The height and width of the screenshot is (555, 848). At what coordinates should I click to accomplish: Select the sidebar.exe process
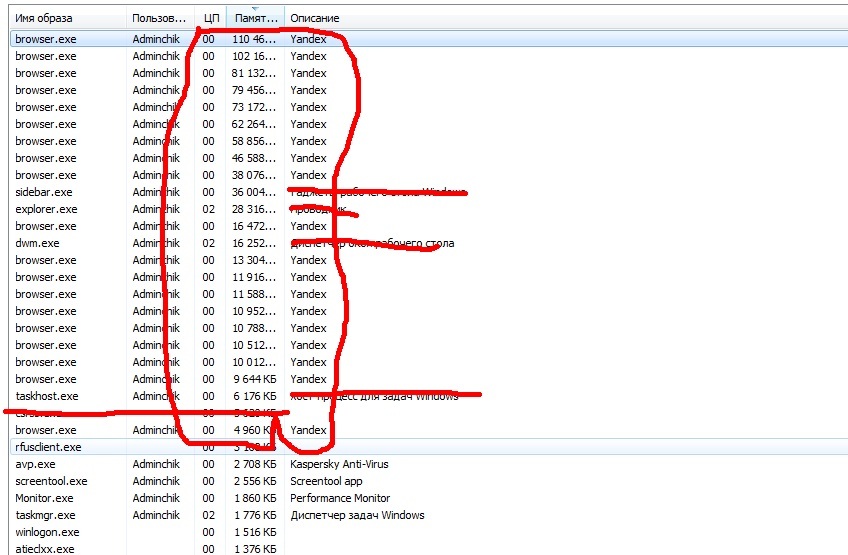tap(429, 192)
